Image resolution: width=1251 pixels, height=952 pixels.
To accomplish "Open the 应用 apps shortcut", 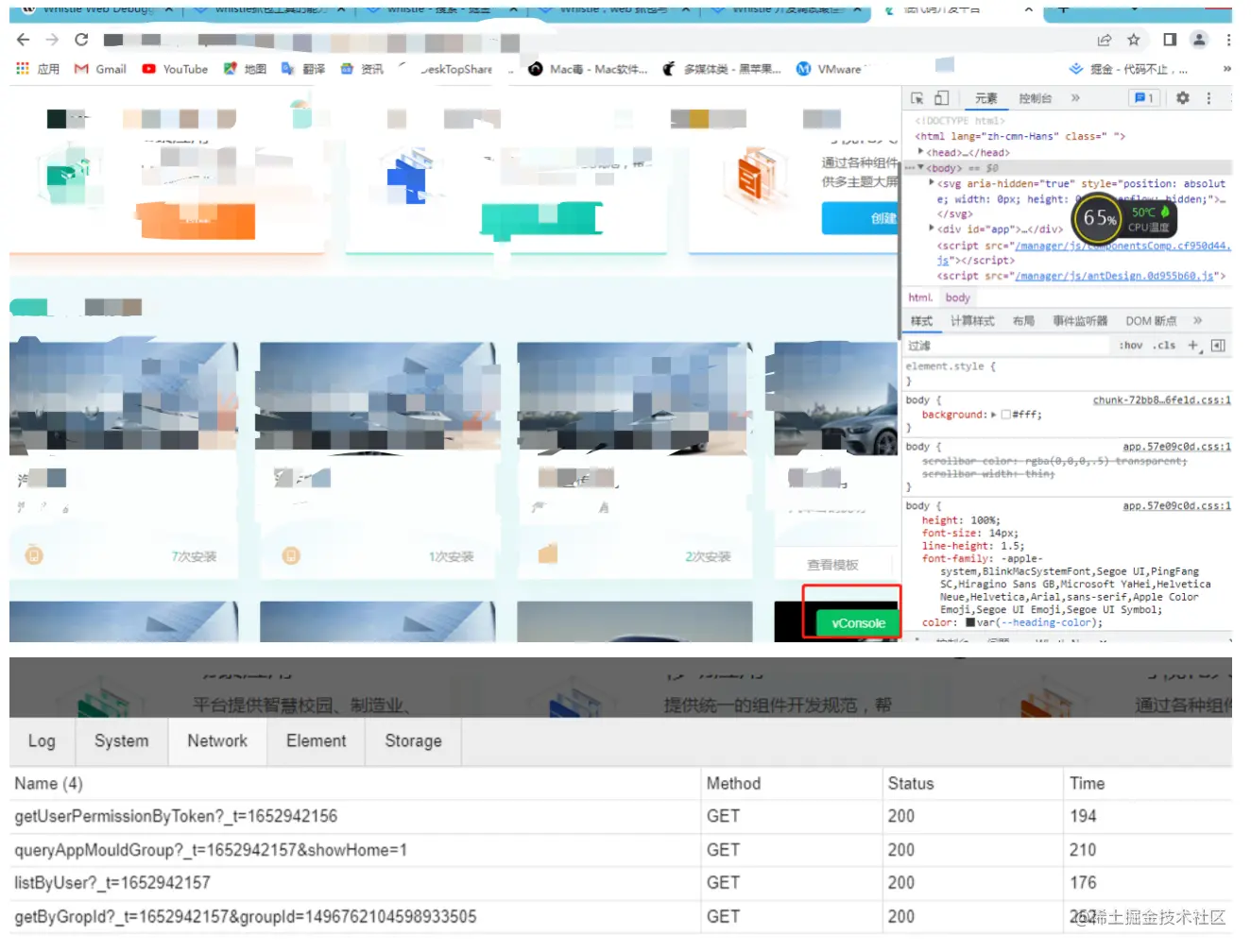I will coord(38,69).
